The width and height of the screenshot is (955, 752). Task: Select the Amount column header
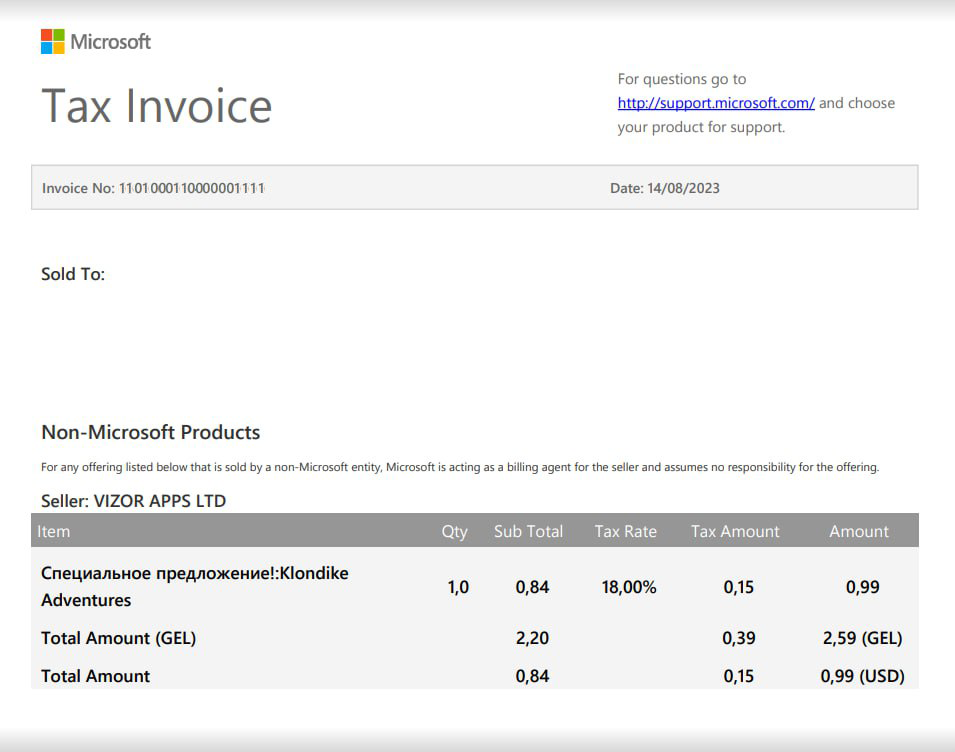click(858, 531)
